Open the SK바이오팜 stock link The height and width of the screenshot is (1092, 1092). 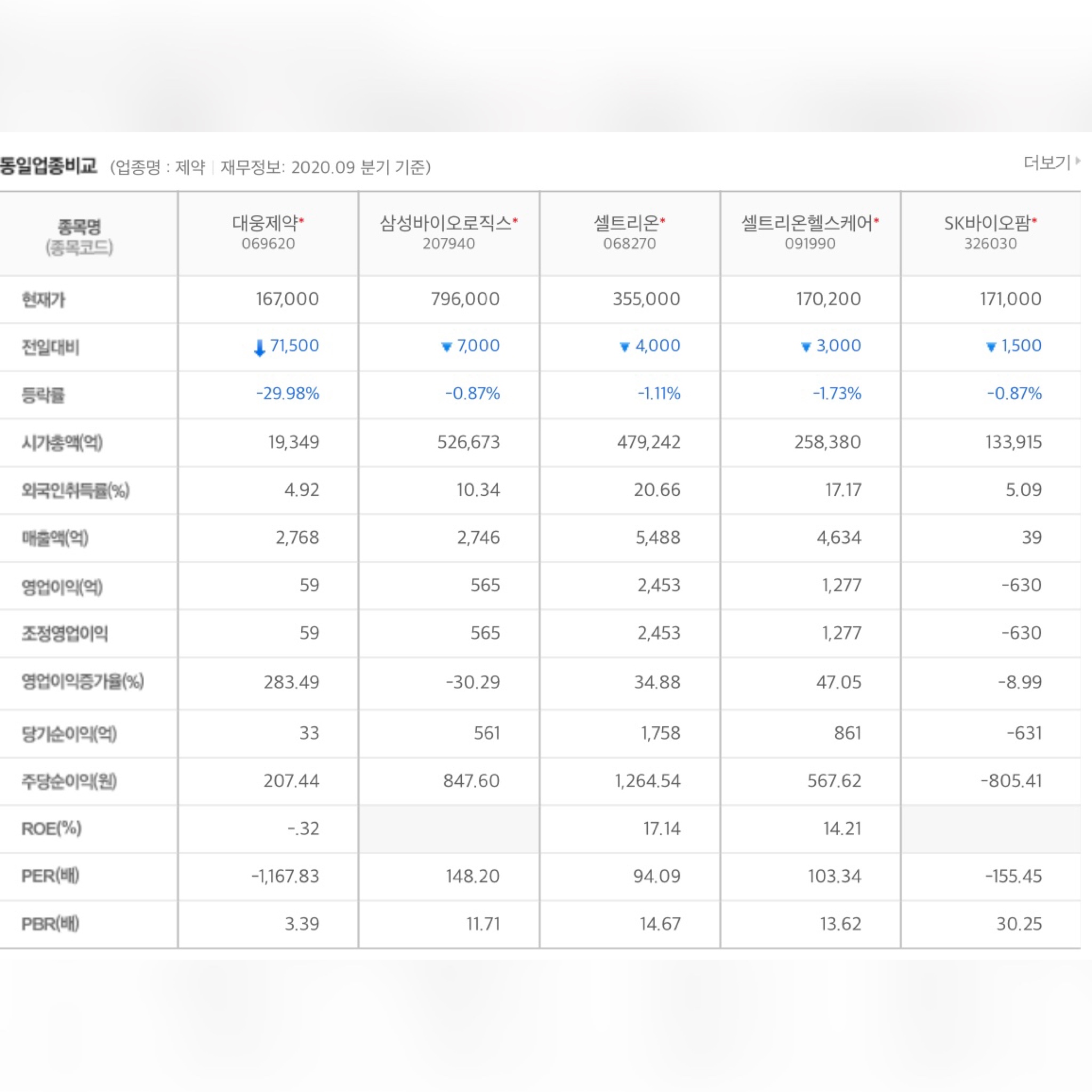point(987,223)
